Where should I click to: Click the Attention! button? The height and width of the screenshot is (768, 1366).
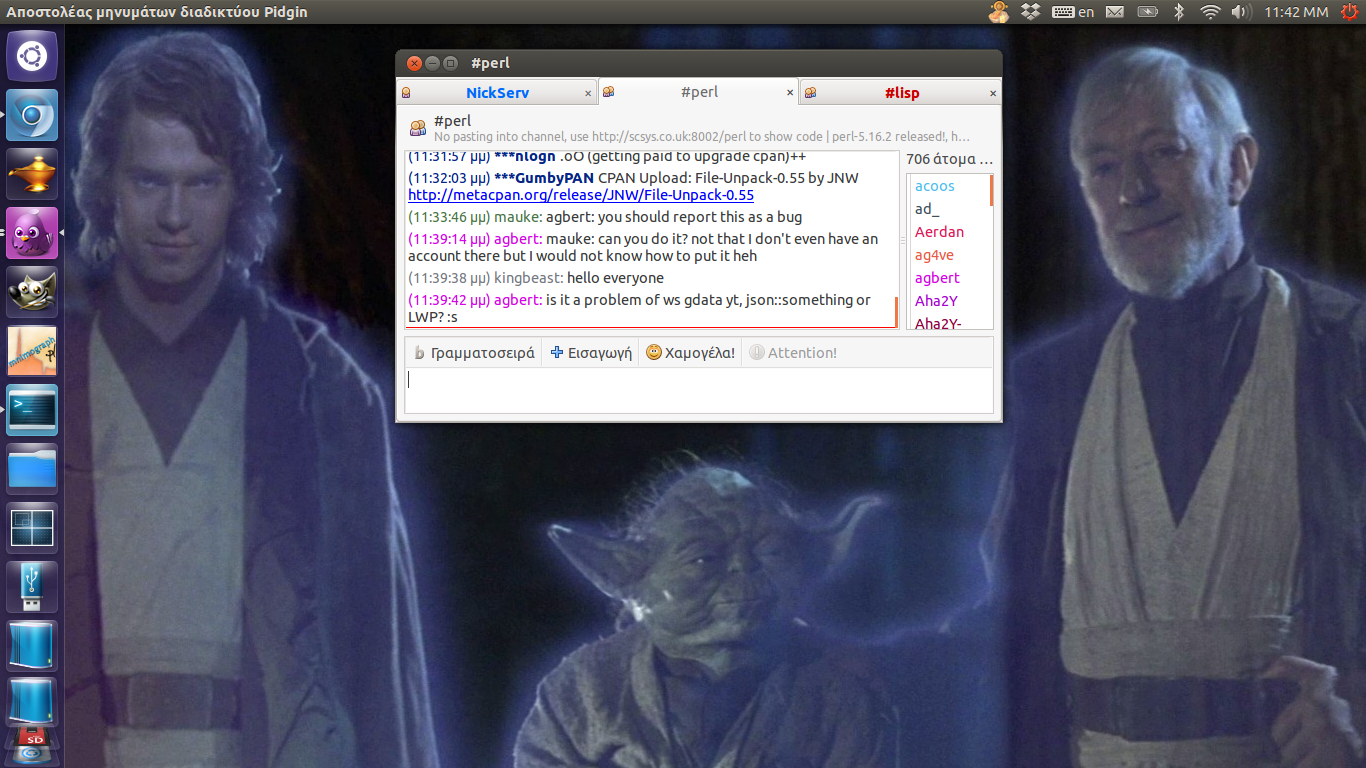click(x=792, y=352)
